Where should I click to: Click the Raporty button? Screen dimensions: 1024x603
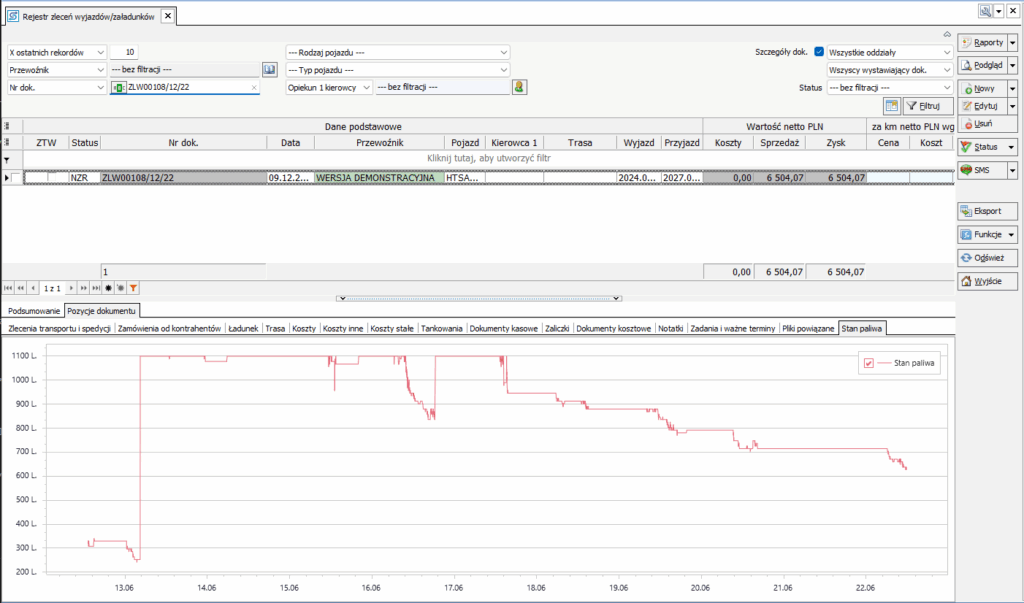click(x=983, y=42)
